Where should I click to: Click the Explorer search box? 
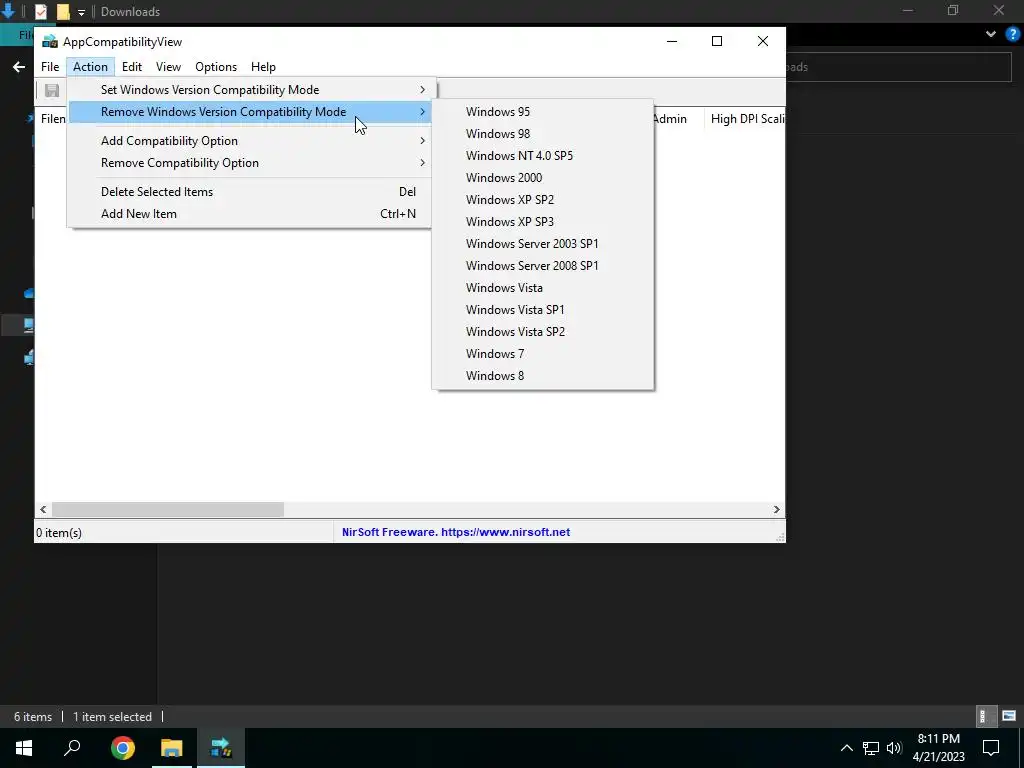pos(899,67)
